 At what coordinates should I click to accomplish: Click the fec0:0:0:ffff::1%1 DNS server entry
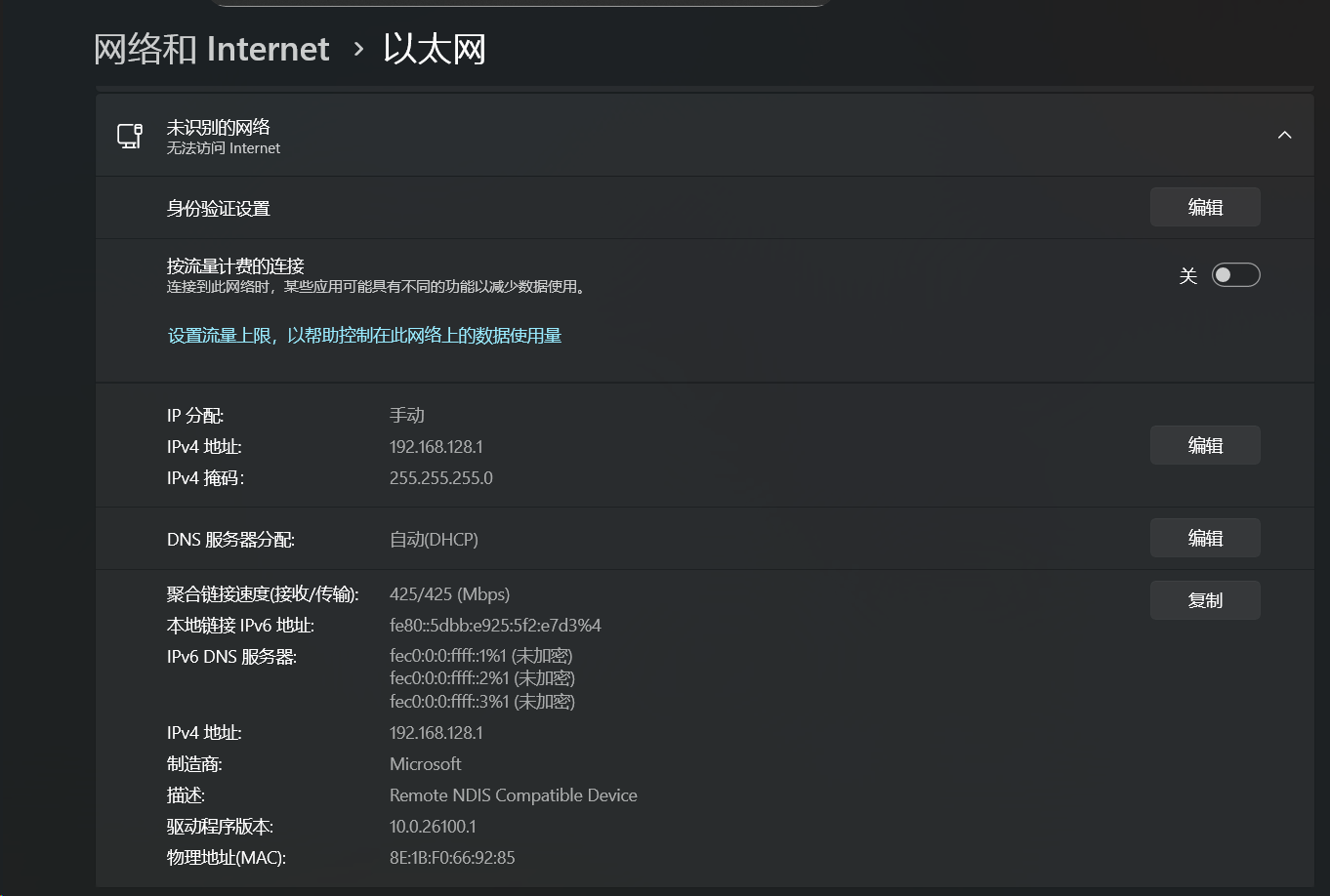tap(480, 656)
